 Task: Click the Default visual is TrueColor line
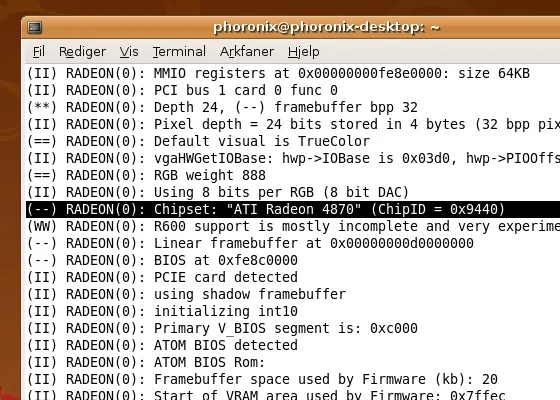(199, 141)
